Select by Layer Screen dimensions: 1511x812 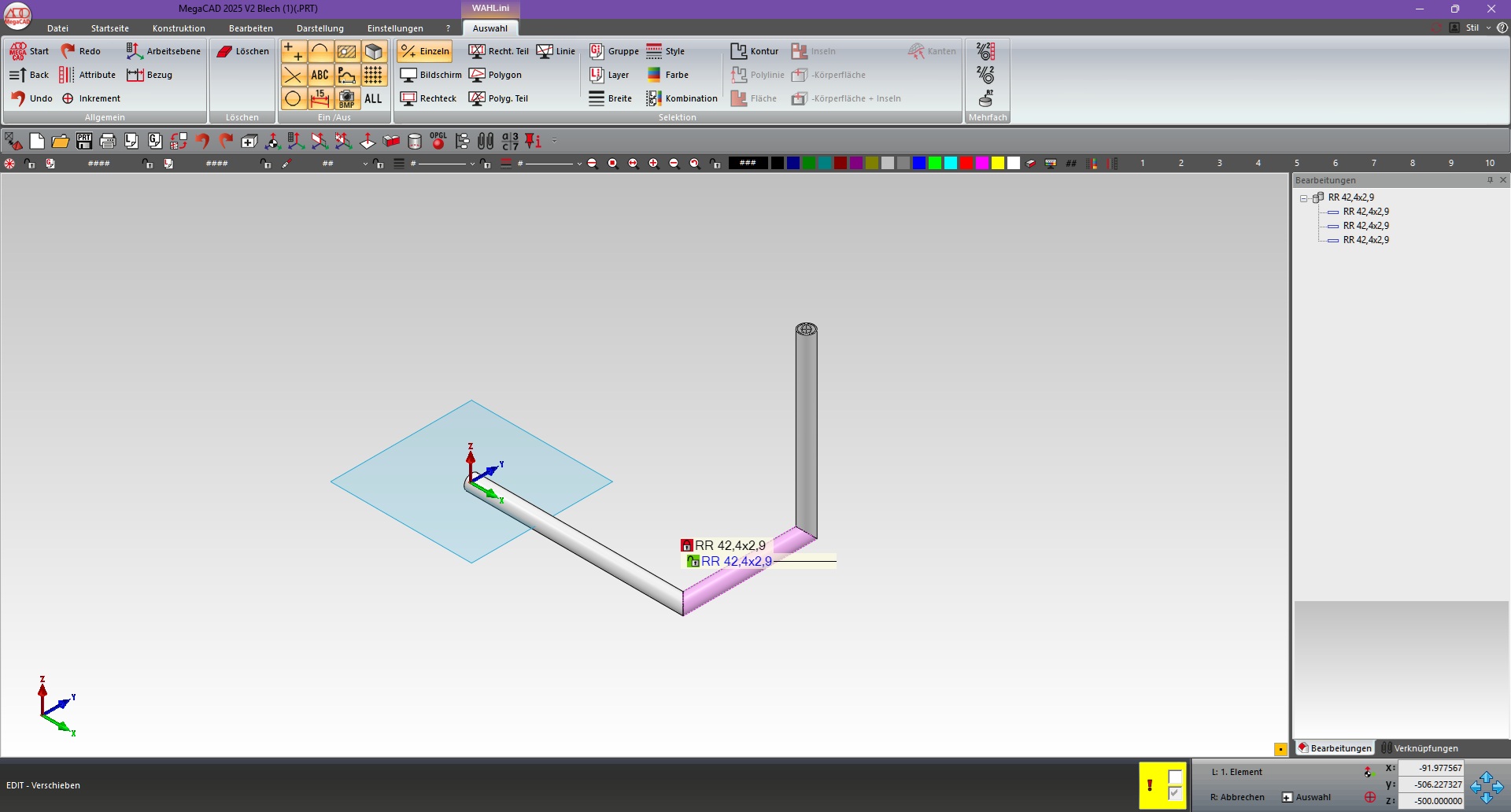[609, 75]
